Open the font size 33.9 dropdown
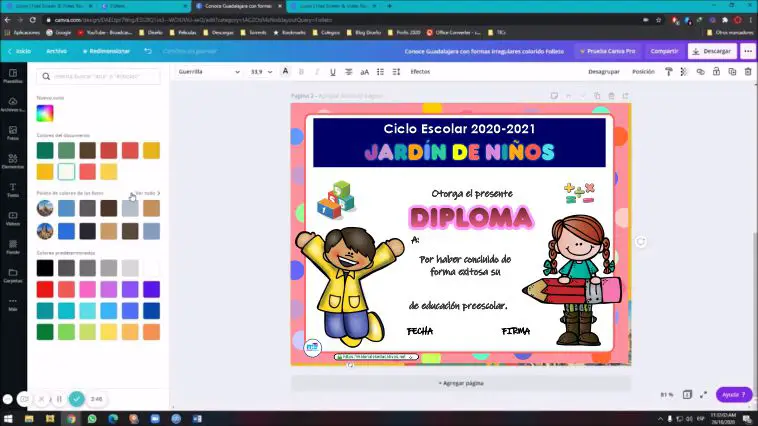 point(261,72)
